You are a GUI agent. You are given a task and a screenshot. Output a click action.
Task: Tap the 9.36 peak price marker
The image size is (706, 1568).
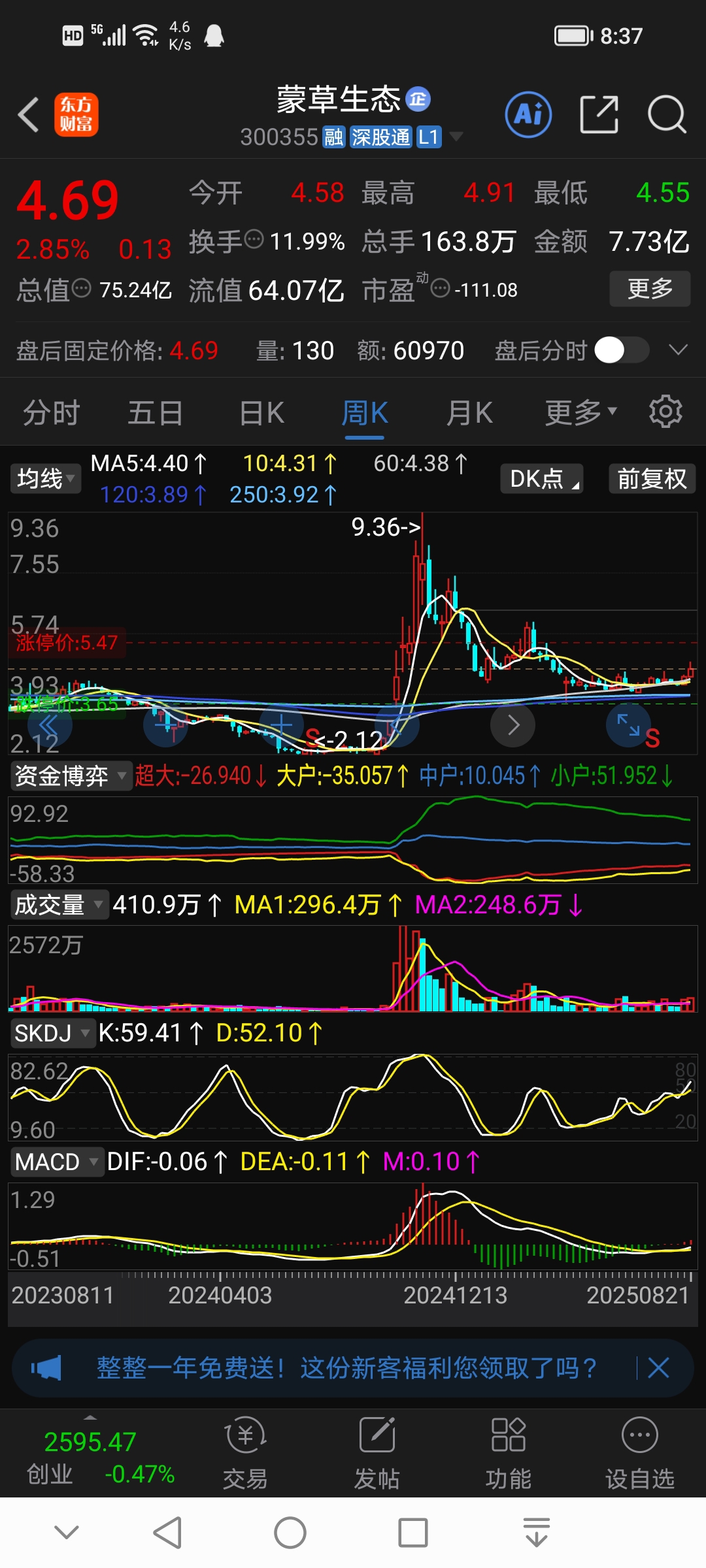(386, 527)
